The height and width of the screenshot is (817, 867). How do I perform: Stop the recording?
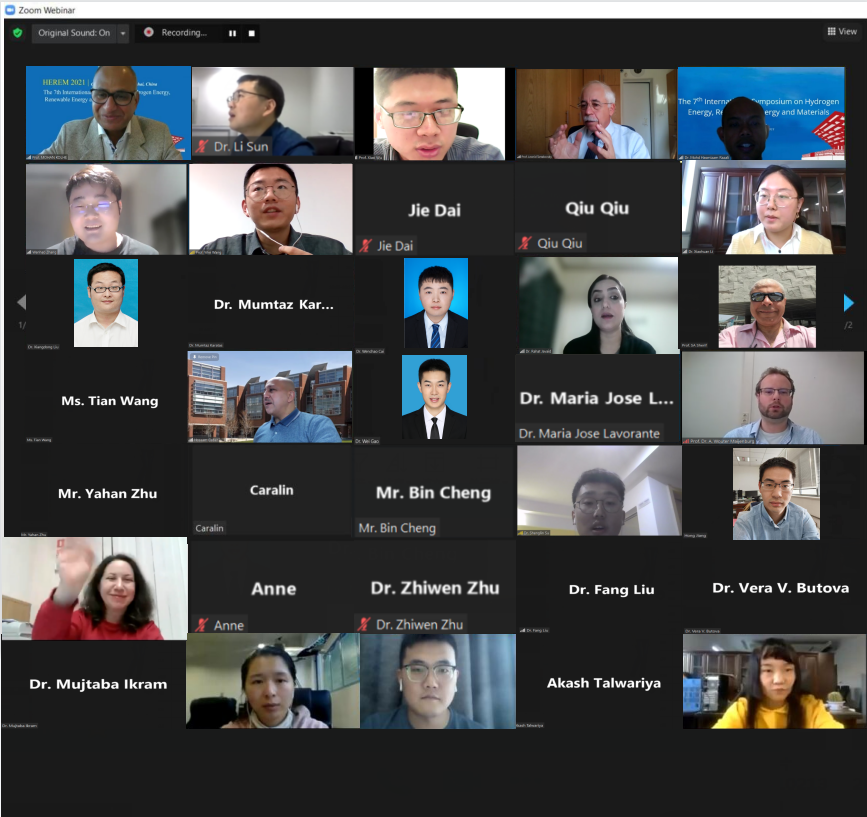252,33
